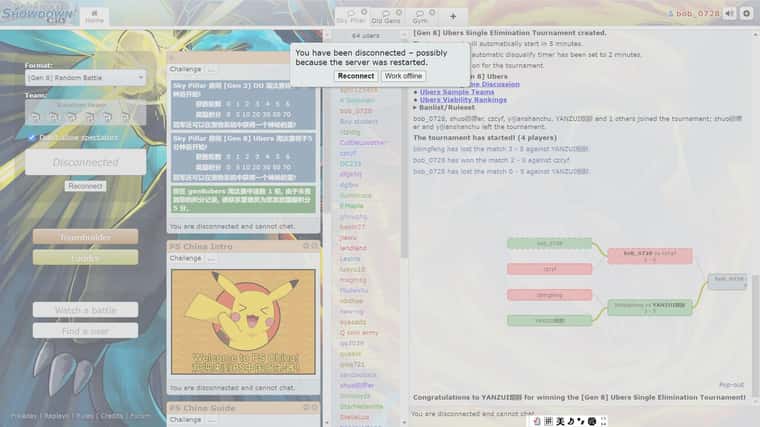Toggle the 'Don't allow spectators' checkbox
Viewport: 760px width, 427px height.
pos(32,137)
